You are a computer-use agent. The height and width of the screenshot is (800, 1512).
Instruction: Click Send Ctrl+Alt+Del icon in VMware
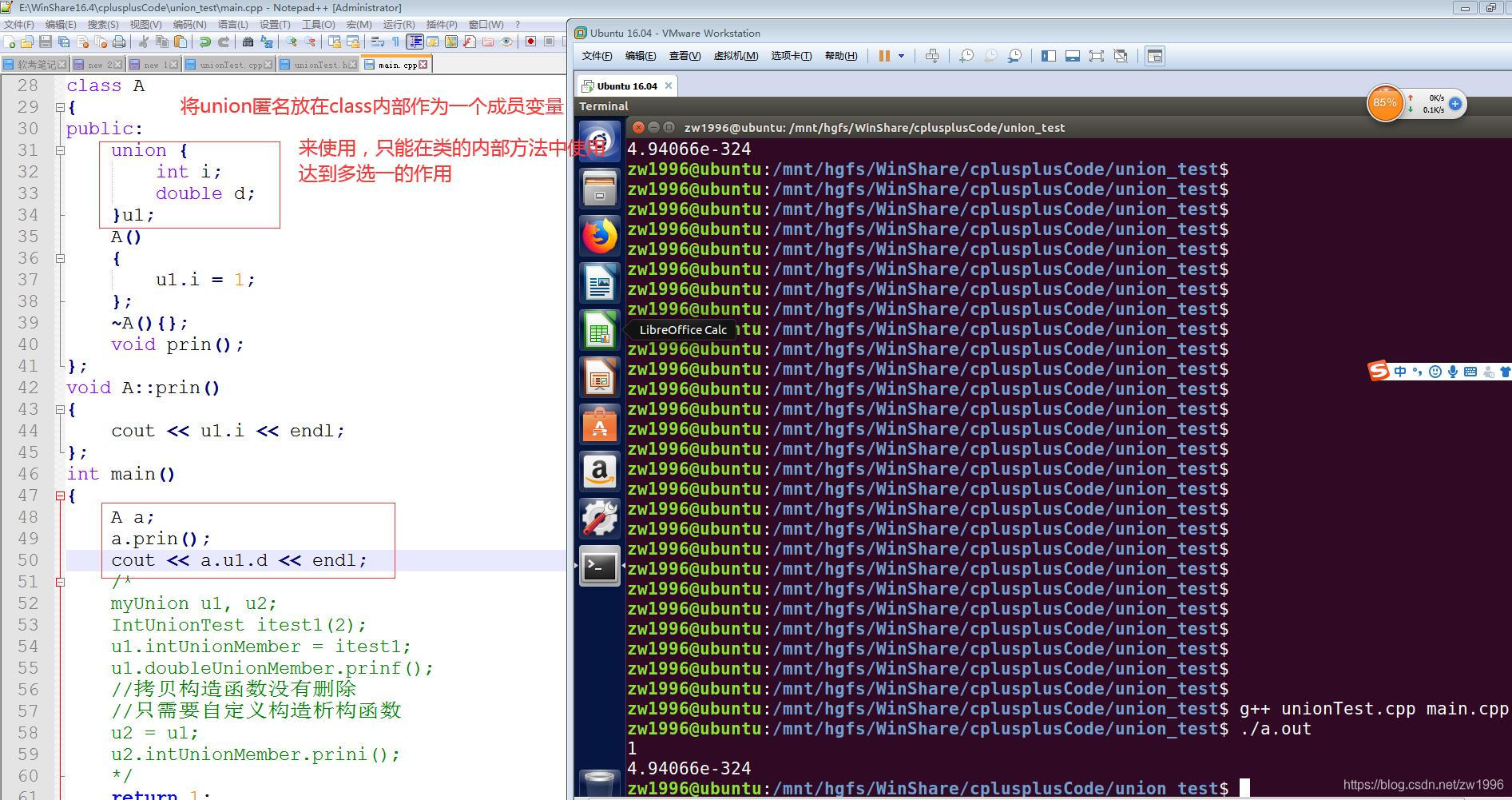[x=931, y=56]
